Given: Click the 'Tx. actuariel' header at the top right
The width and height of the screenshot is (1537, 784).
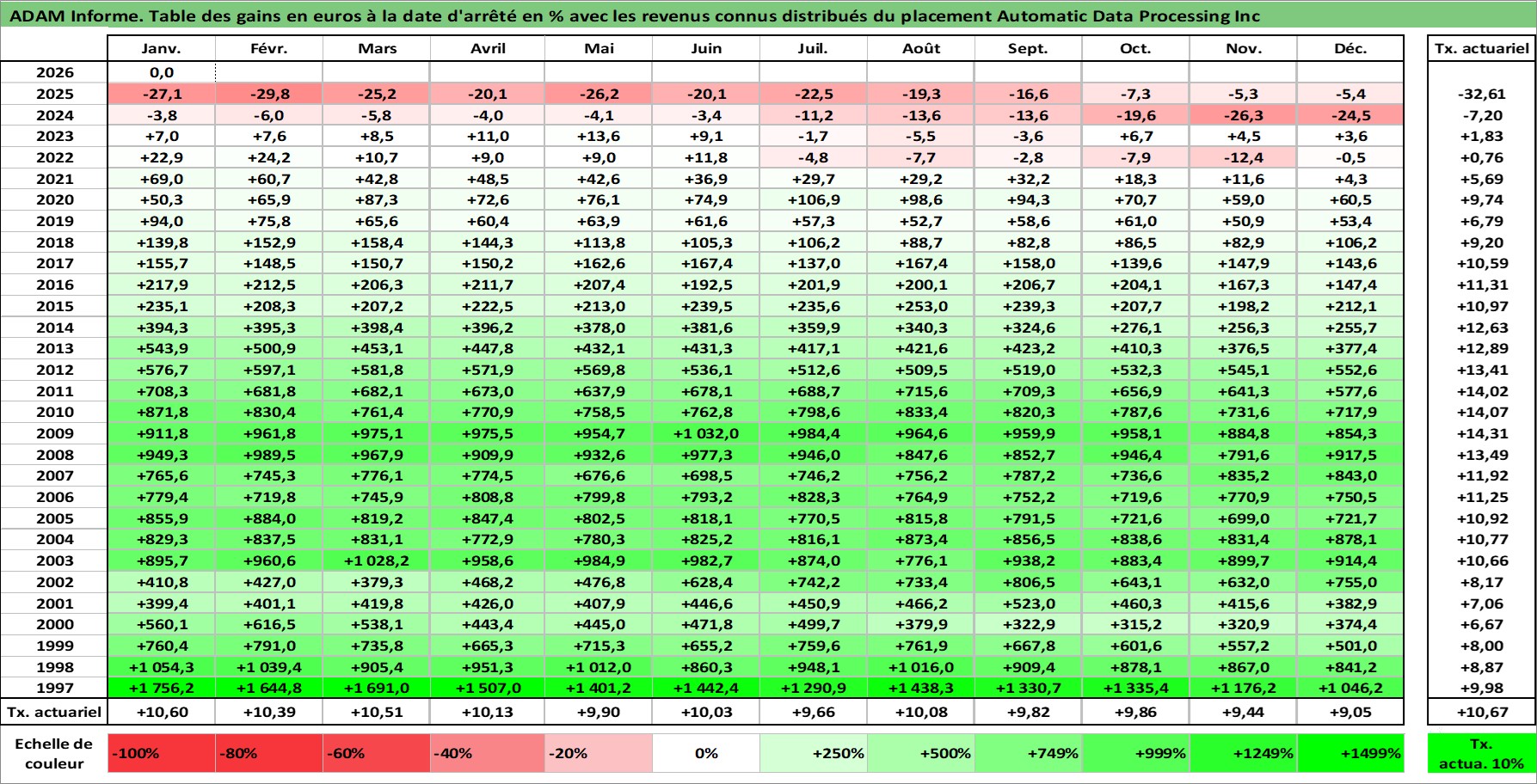Looking at the screenshot, I should tap(1482, 48).
